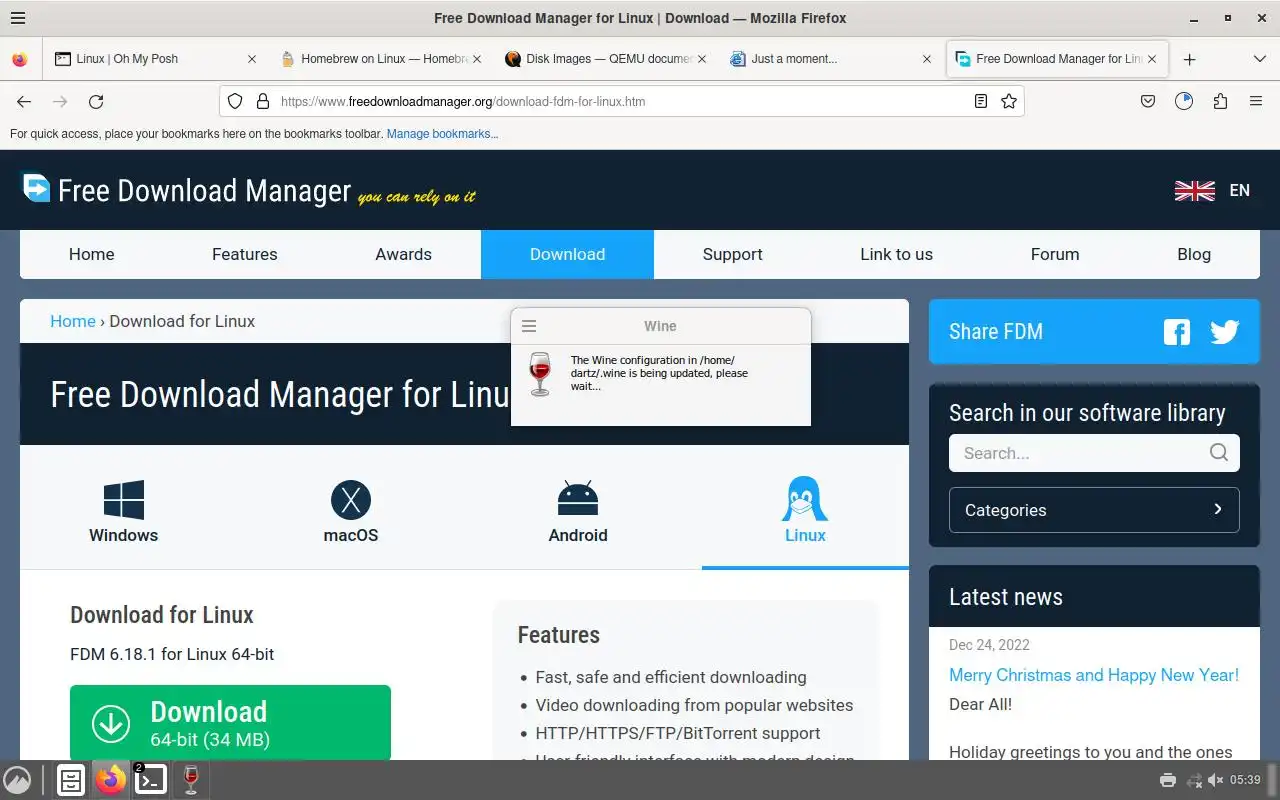Close the Free Download Manager tab
This screenshot has width=1280, height=800.
click(1152, 59)
